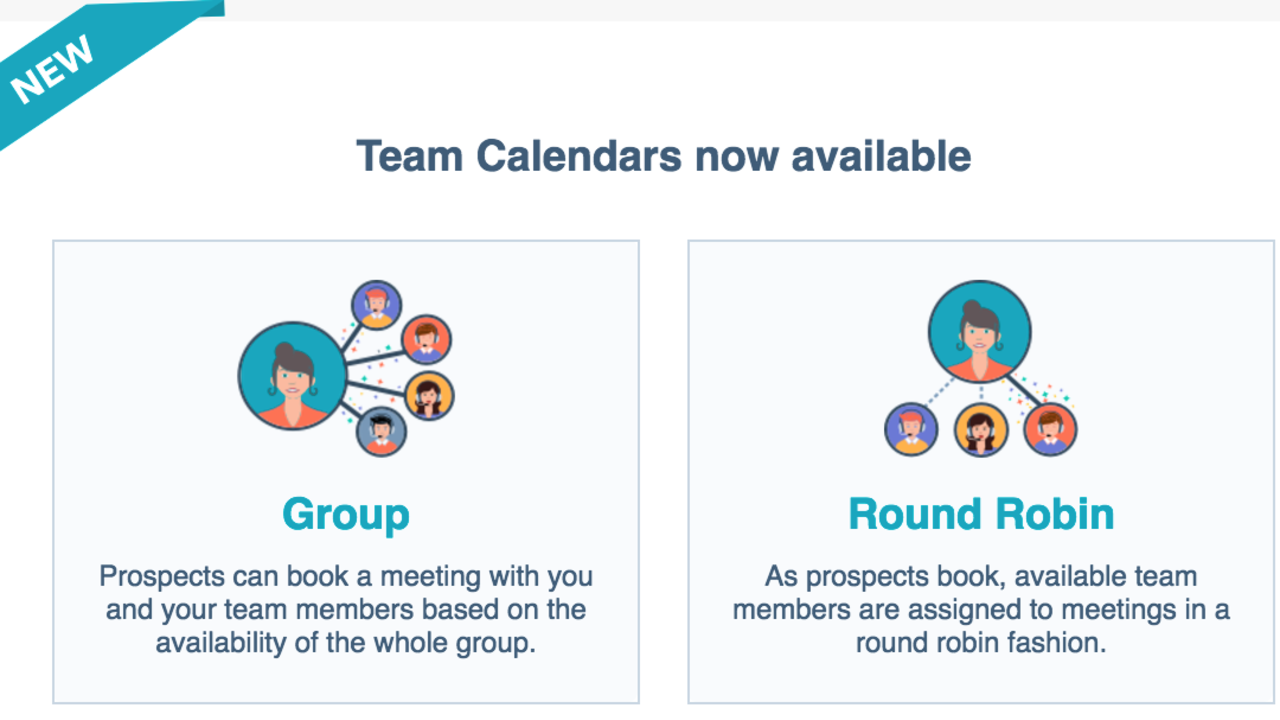Select orange-circled avatar in Group illustration

click(427, 340)
